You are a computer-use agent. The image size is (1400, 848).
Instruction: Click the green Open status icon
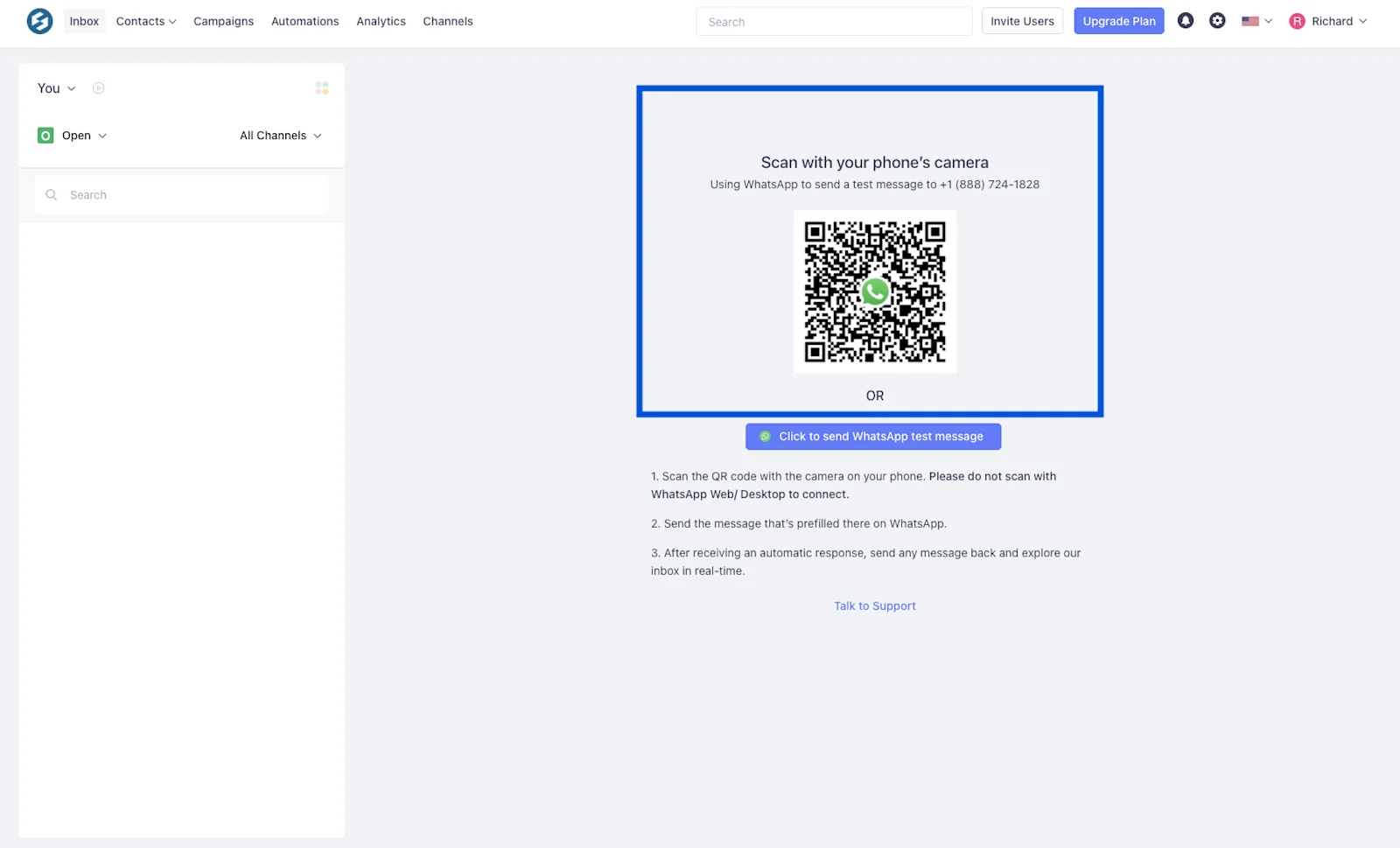45,135
